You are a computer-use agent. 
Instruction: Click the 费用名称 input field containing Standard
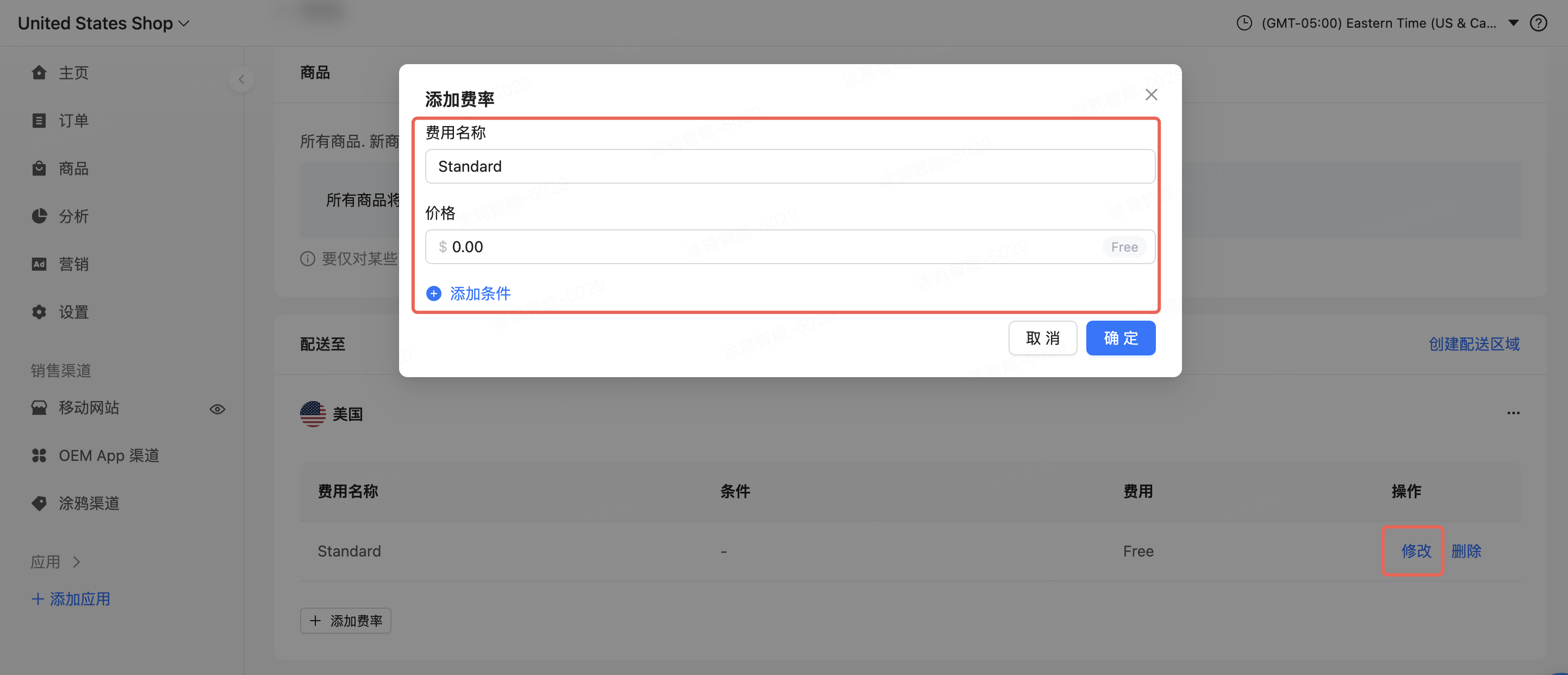(x=789, y=166)
